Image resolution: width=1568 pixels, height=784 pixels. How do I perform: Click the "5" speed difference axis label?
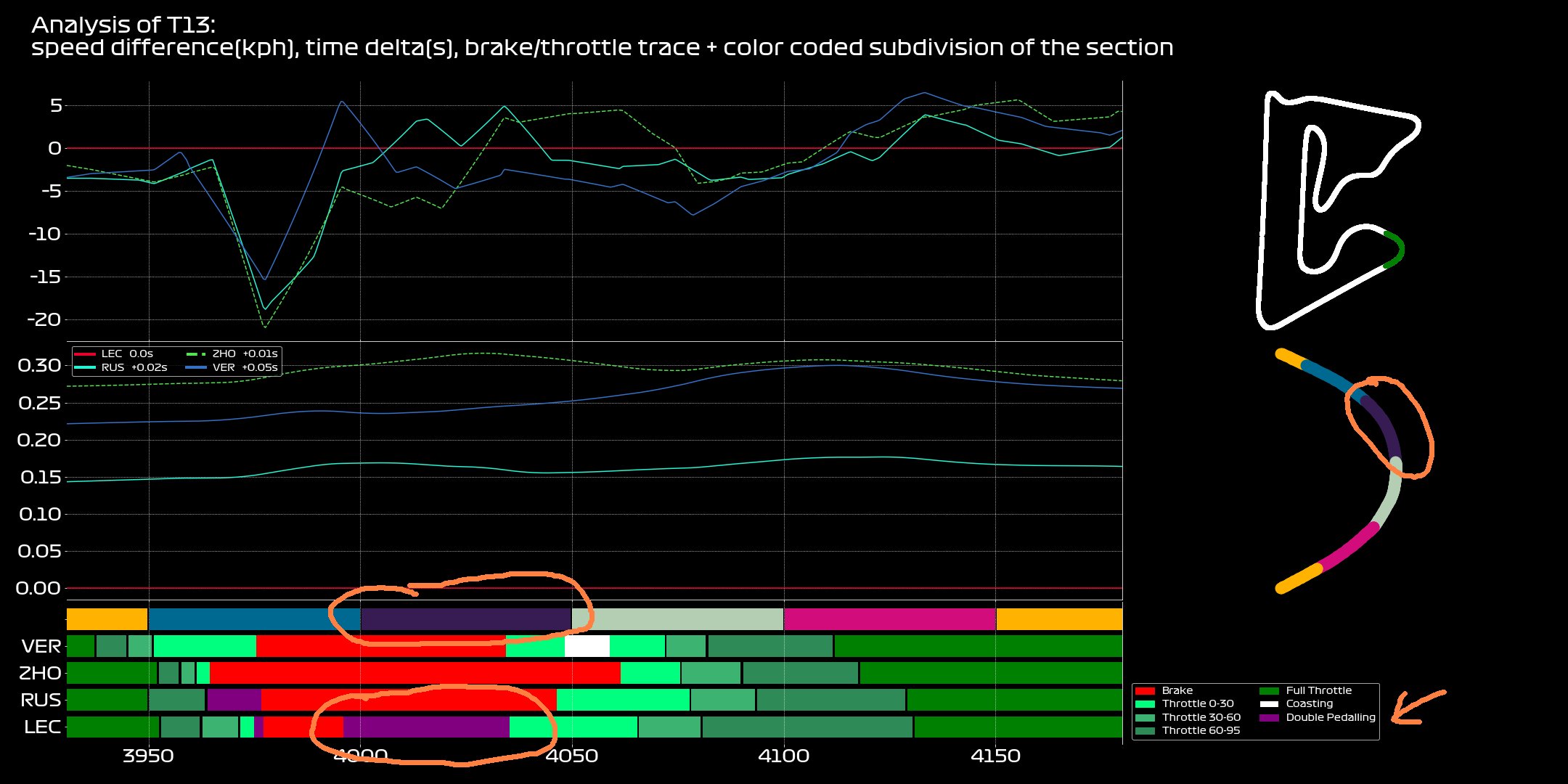[x=55, y=106]
